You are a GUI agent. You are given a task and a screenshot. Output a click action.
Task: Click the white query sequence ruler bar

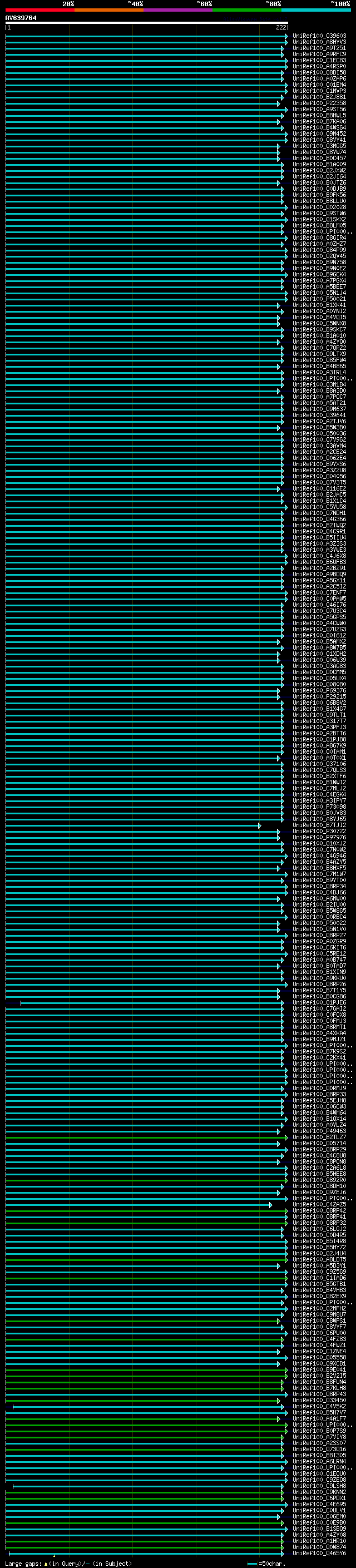pos(147,23)
